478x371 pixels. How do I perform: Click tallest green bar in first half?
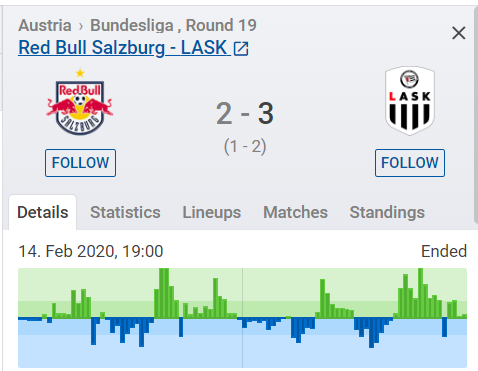(164, 293)
